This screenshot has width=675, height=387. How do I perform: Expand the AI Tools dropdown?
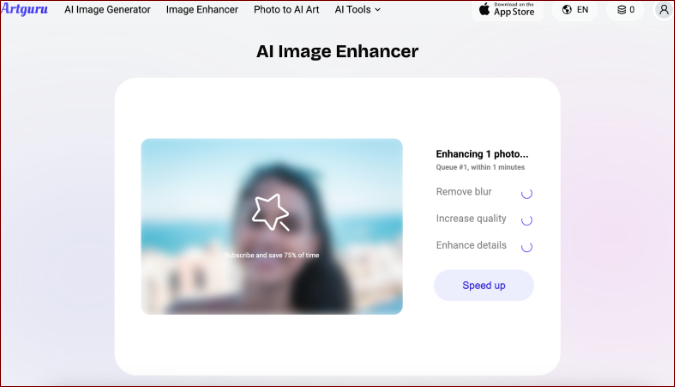click(357, 9)
